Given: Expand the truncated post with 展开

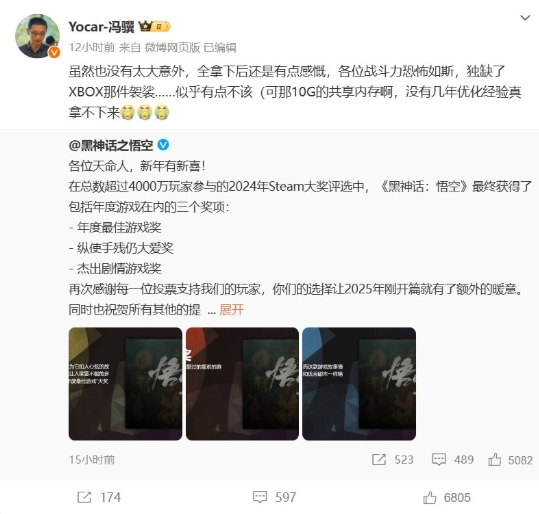Looking at the screenshot, I should click(231, 309).
